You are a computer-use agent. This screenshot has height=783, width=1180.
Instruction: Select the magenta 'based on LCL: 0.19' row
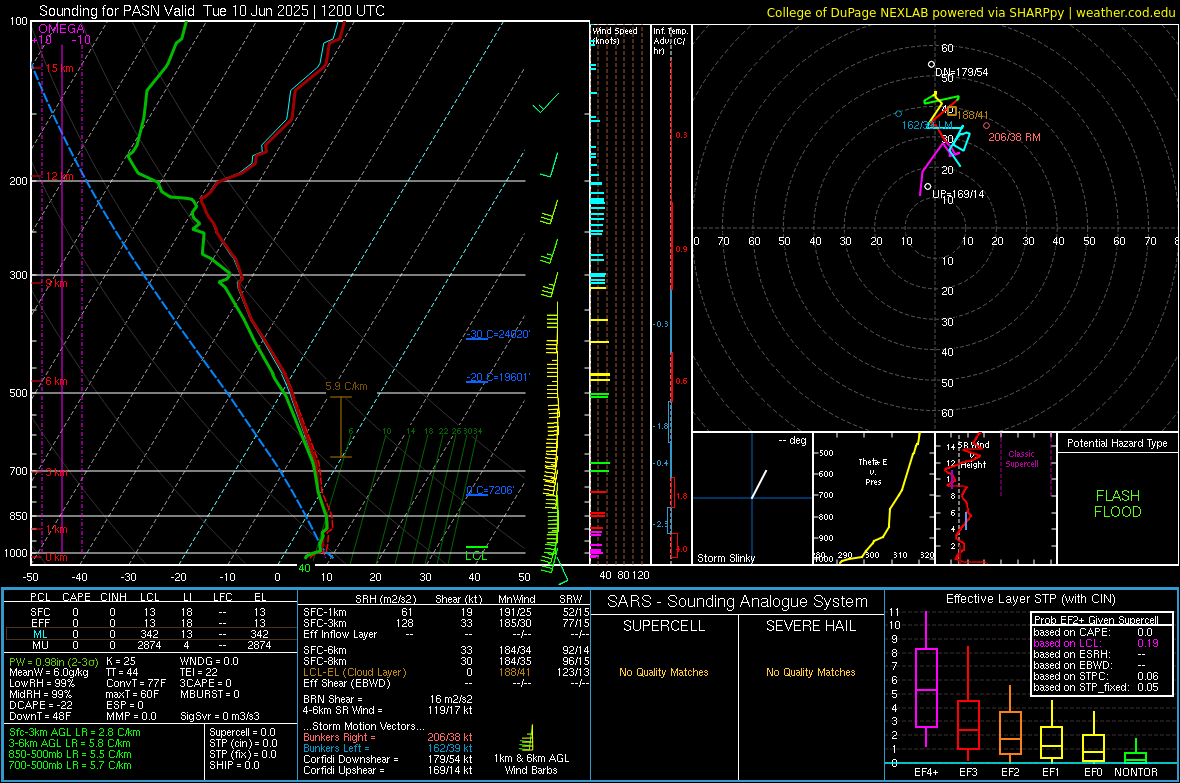click(1096, 643)
